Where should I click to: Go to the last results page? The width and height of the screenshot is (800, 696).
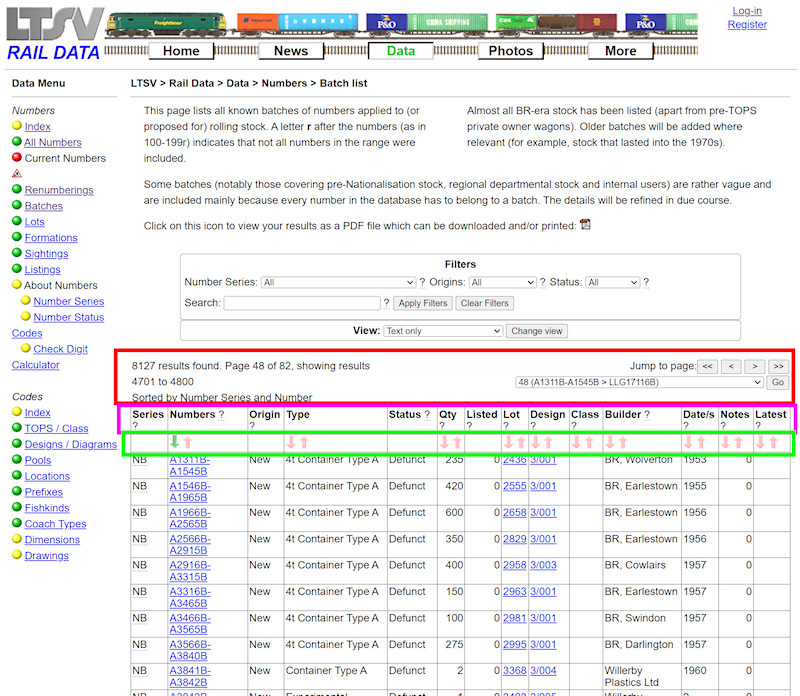click(x=777, y=366)
